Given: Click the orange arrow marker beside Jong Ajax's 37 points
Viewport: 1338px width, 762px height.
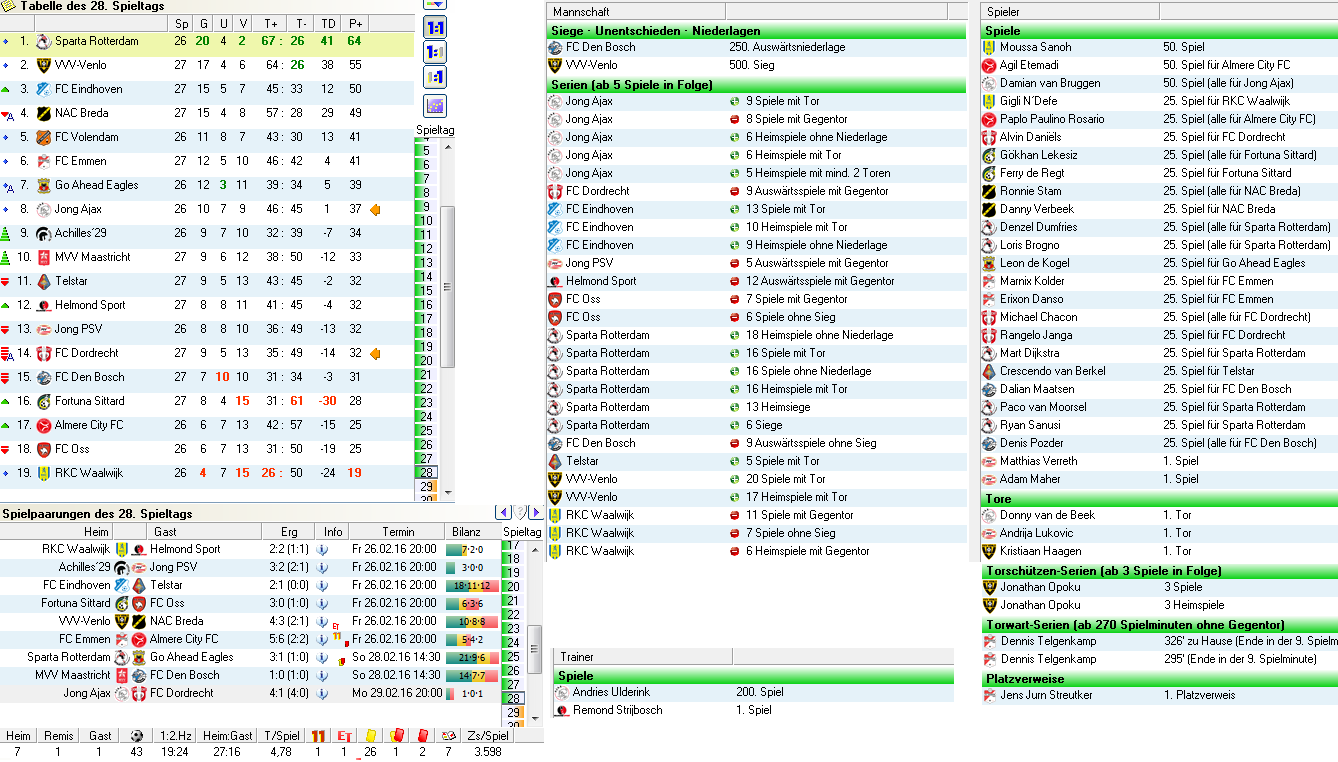Looking at the screenshot, I should 375,210.
